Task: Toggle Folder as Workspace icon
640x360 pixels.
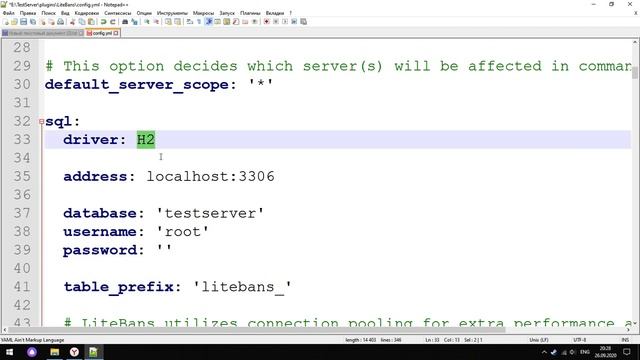Action: 245,22
